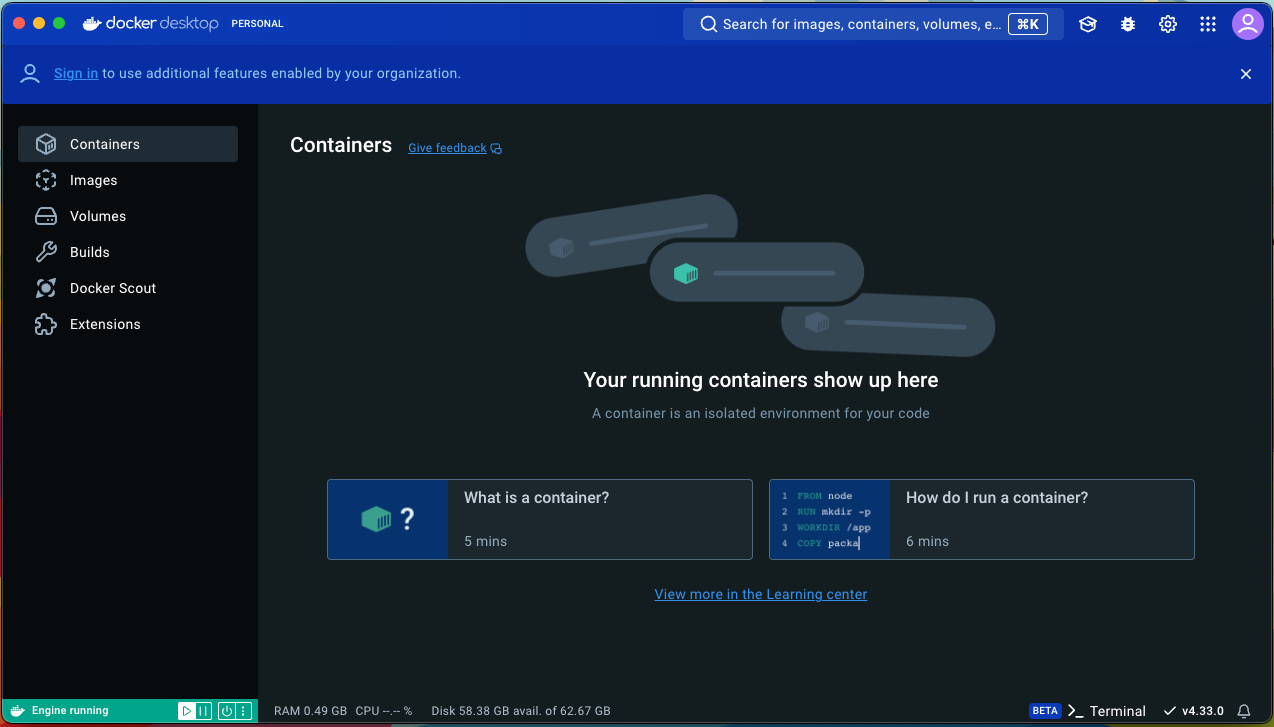Click the Engine running status label
This screenshot has width=1274, height=727.
[x=70, y=711]
